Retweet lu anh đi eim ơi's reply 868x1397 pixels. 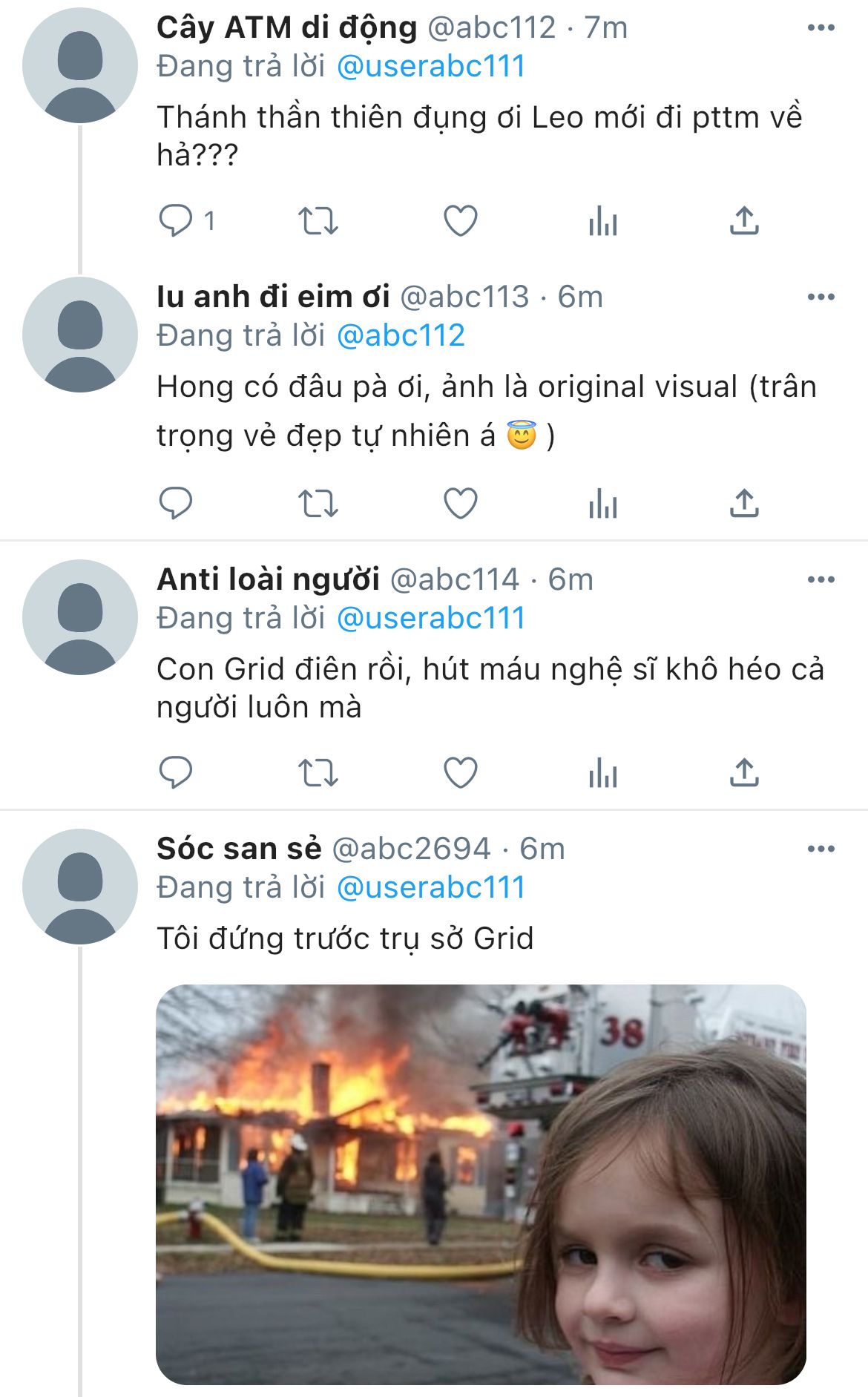318,504
